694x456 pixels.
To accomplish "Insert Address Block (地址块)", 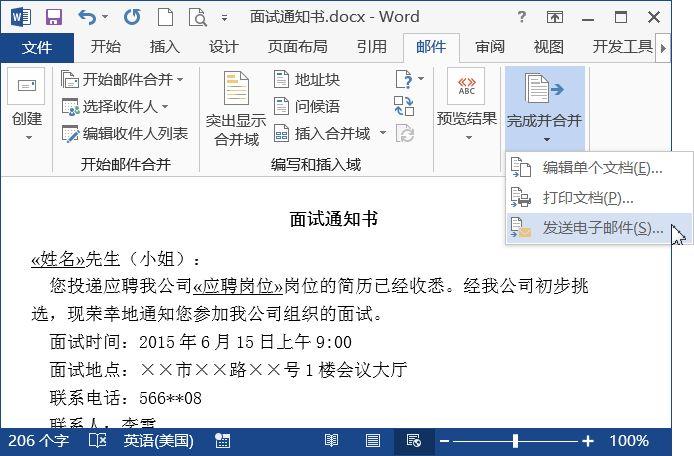I will 307,79.
